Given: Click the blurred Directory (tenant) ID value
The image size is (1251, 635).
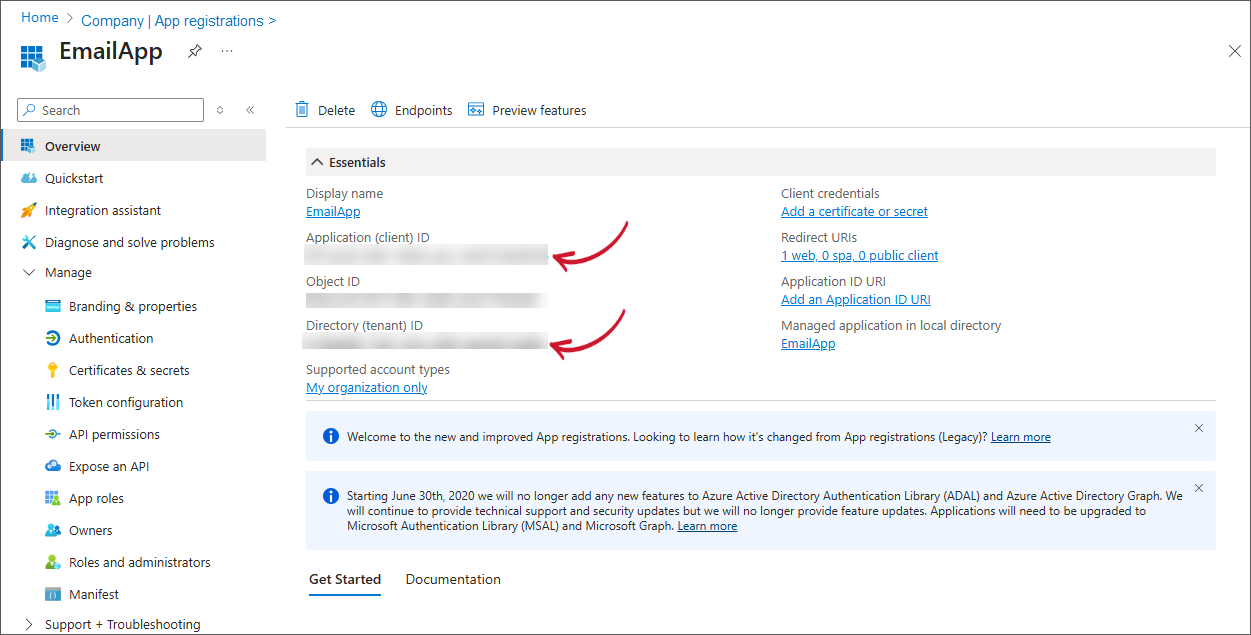Looking at the screenshot, I should 427,343.
